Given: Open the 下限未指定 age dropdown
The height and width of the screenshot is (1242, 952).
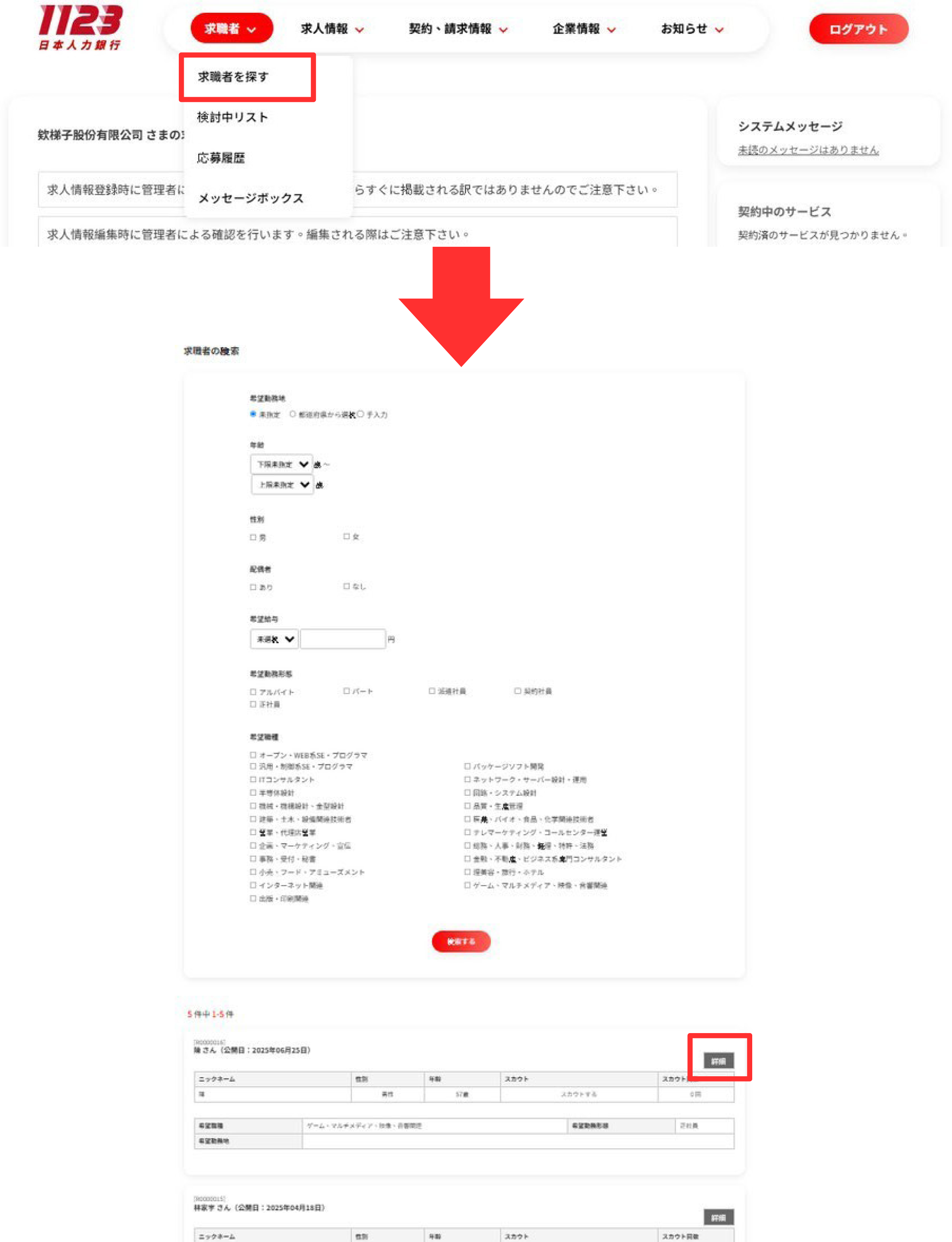Looking at the screenshot, I should point(282,464).
